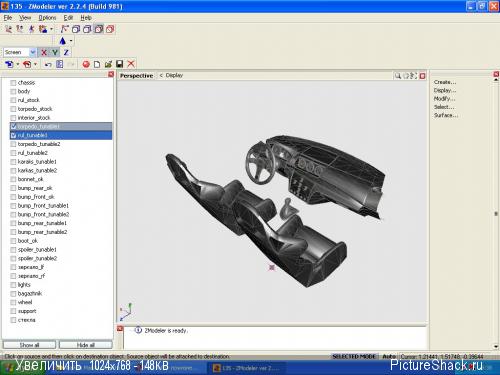
Task: Click the red X delete icon
Action: coord(131,64)
